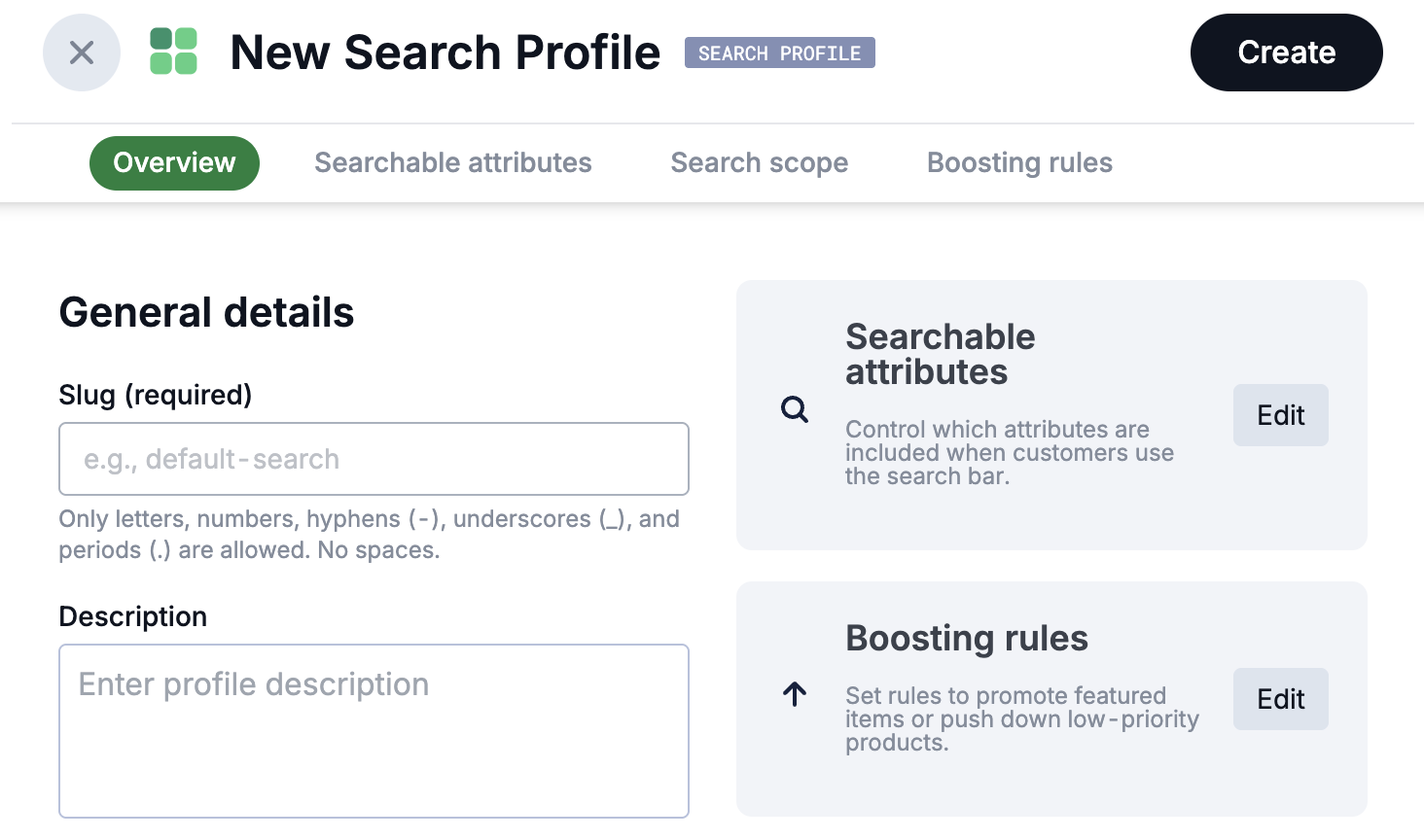This screenshot has width=1424, height=840.
Task: Switch to the Boosting rules tab
Action: pos(1019,162)
